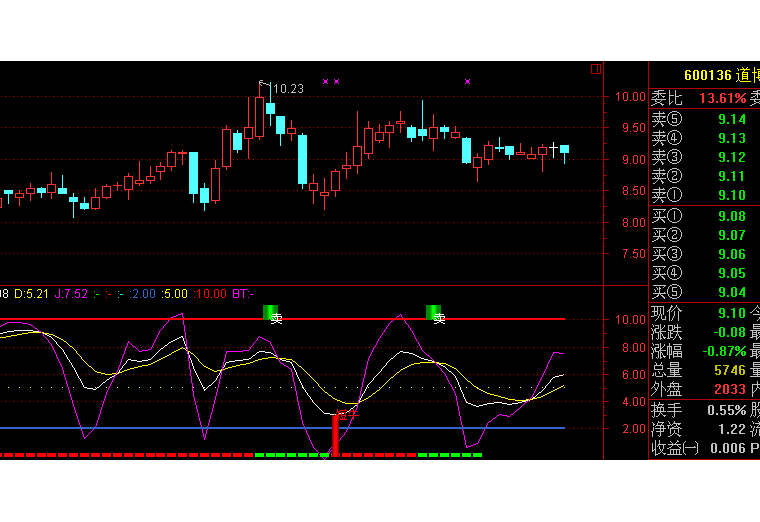This screenshot has width=760, height=522.
Task: Click the second green 卖 sell signal marker
Action: point(434,314)
